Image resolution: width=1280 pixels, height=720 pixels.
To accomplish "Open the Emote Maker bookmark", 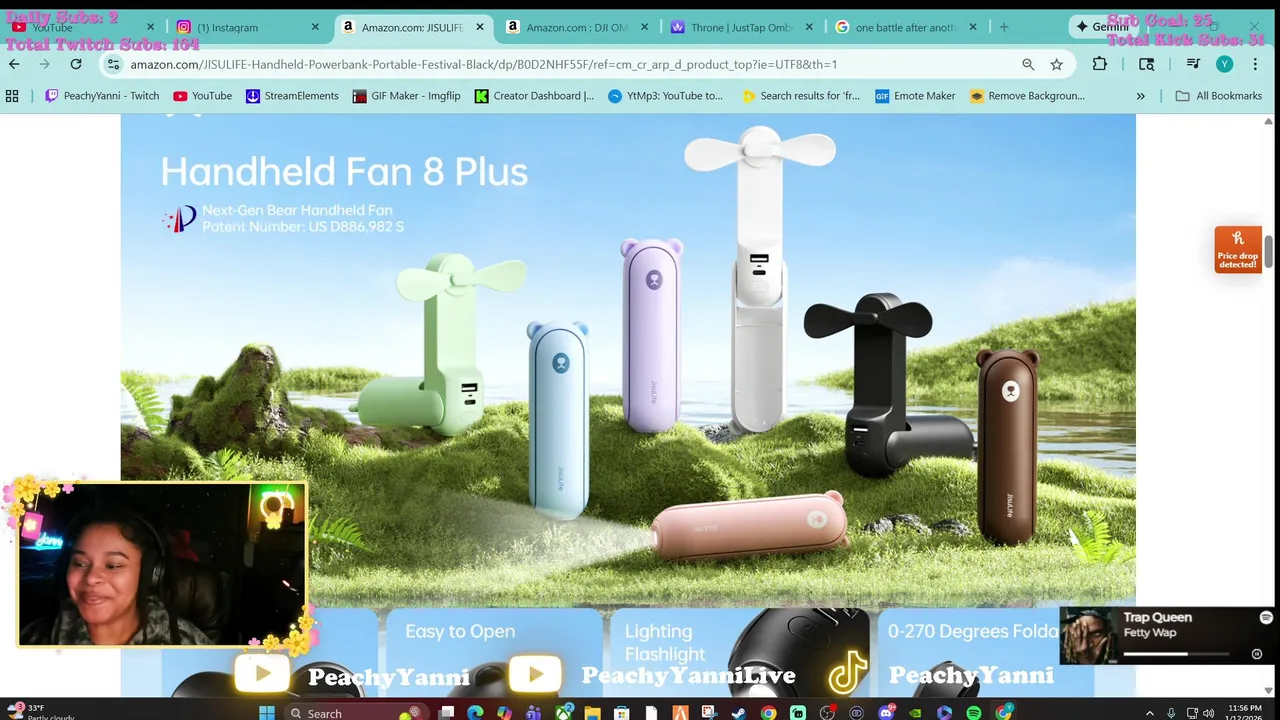I will [x=915, y=96].
